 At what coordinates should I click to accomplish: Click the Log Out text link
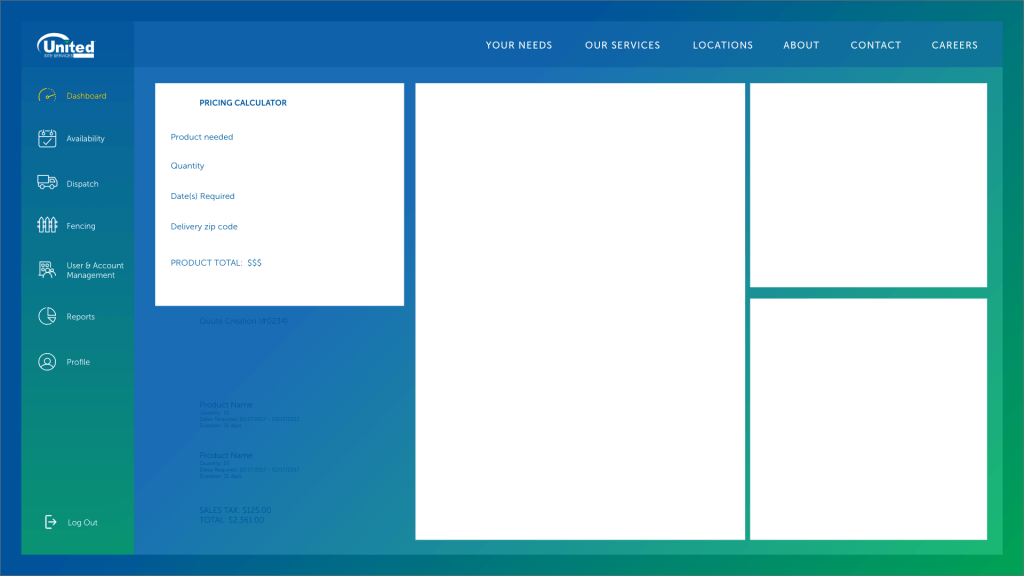[83, 523]
